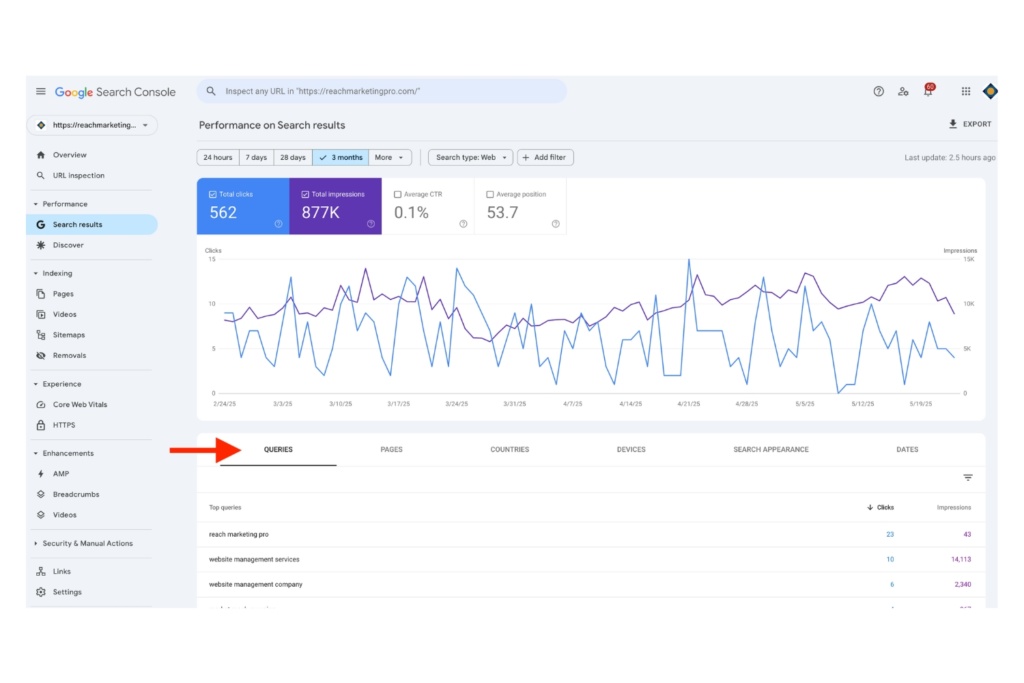Click the Export button
The width and height of the screenshot is (1024, 683).
tap(970, 124)
